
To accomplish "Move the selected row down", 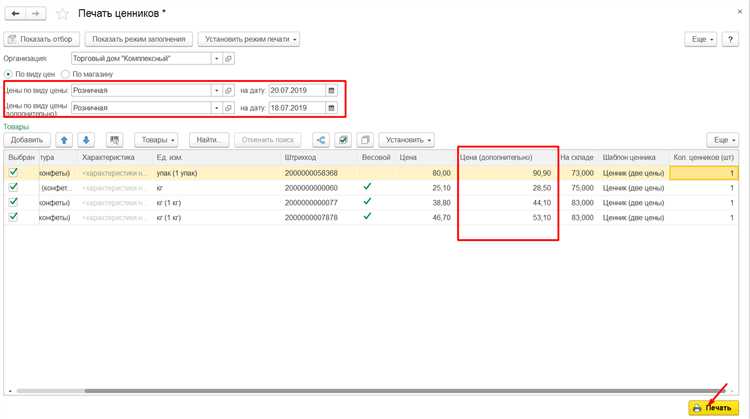I will pyautogui.click(x=87, y=140).
